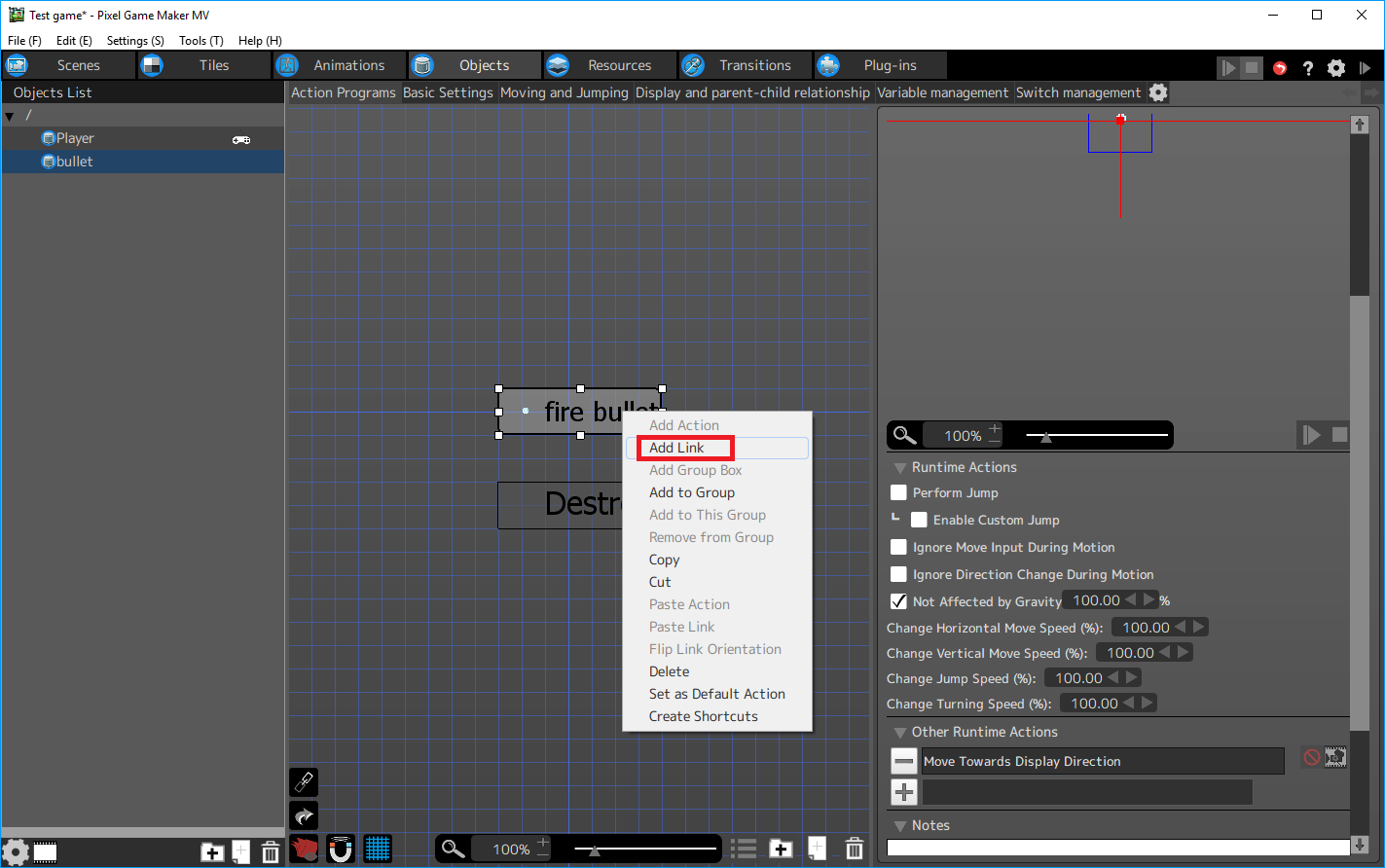This screenshot has height=868, width=1385.
Task: Check Ignore Move Input During Motion
Action: 898,547
